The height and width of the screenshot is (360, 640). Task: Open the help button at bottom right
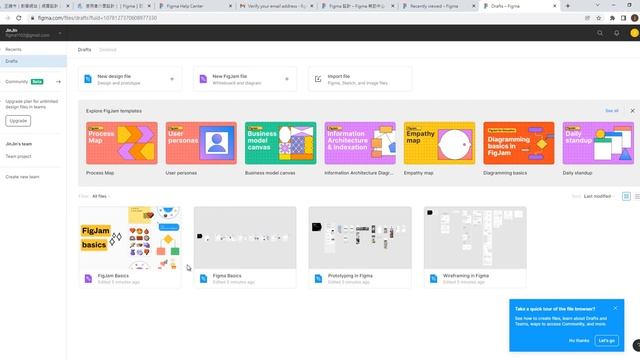[637, 345]
